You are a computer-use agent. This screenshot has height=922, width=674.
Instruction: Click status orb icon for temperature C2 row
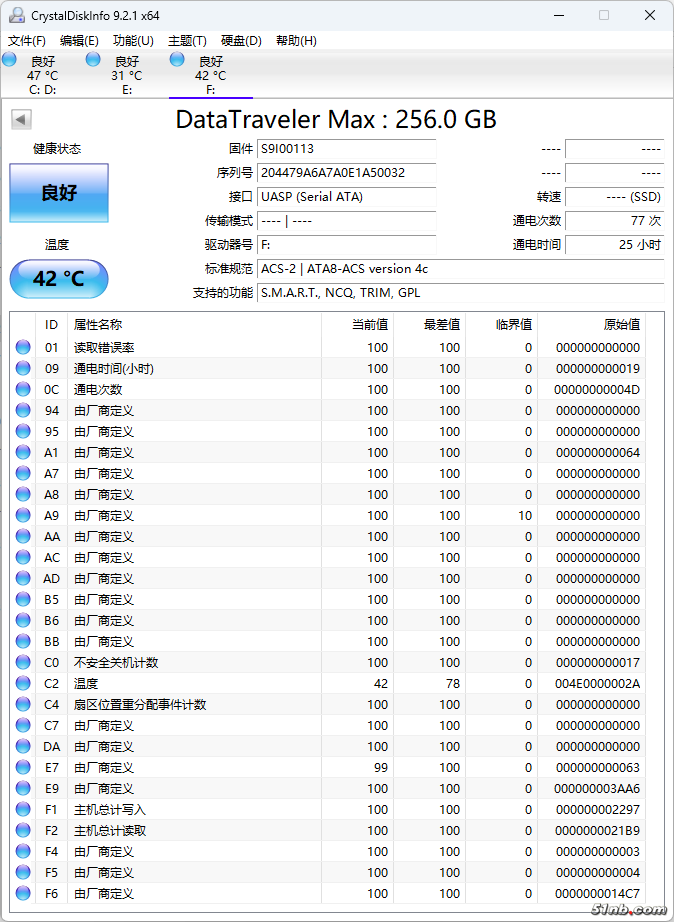(x=23, y=684)
